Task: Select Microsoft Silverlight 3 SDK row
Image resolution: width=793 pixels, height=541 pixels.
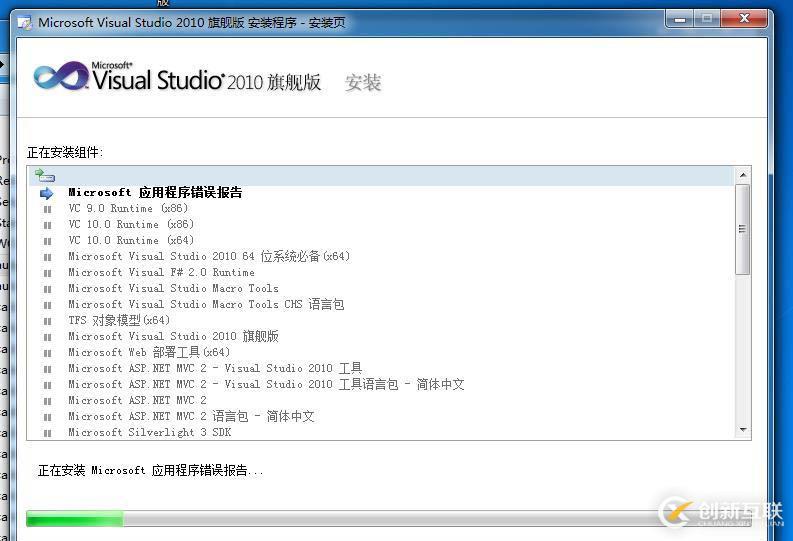Action: (150, 432)
